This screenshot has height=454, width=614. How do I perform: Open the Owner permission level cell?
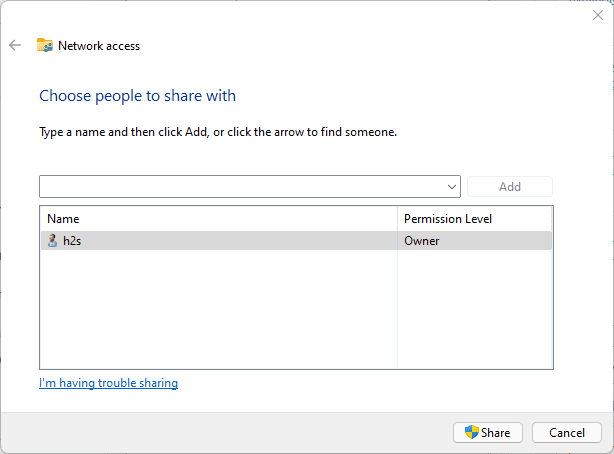pos(474,241)
